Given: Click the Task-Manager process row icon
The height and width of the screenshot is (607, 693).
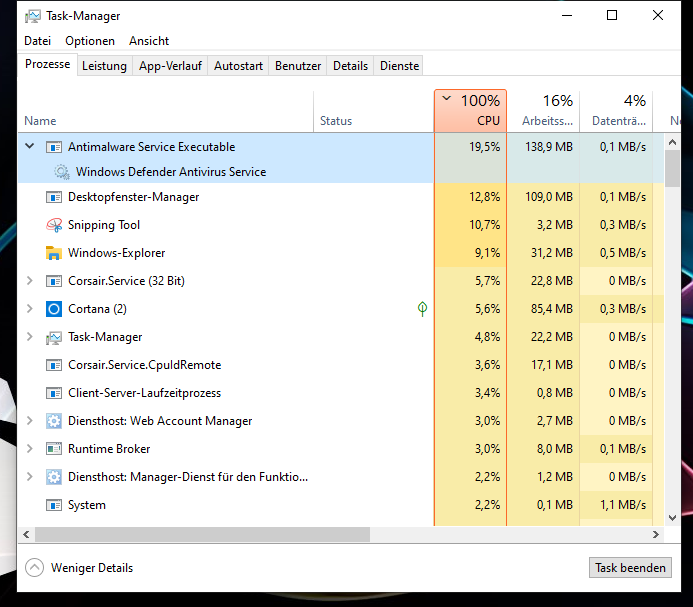Looking at the screenshot, I should 54,338.
